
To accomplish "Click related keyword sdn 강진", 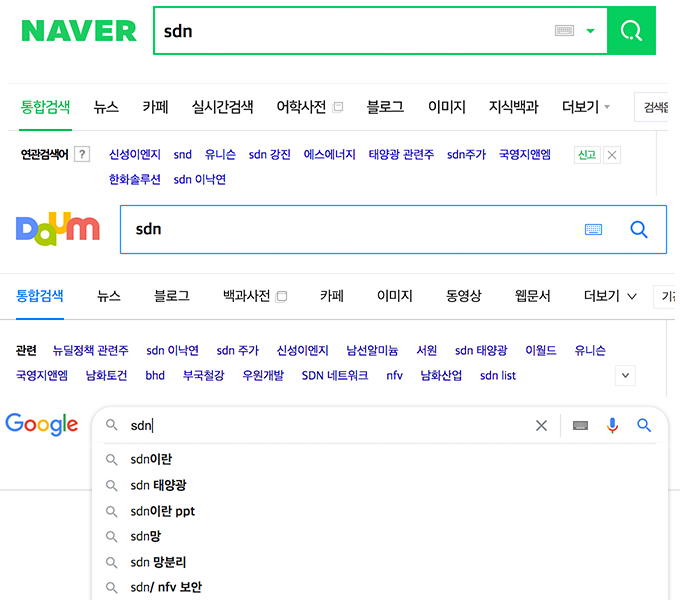I will 269,154.
